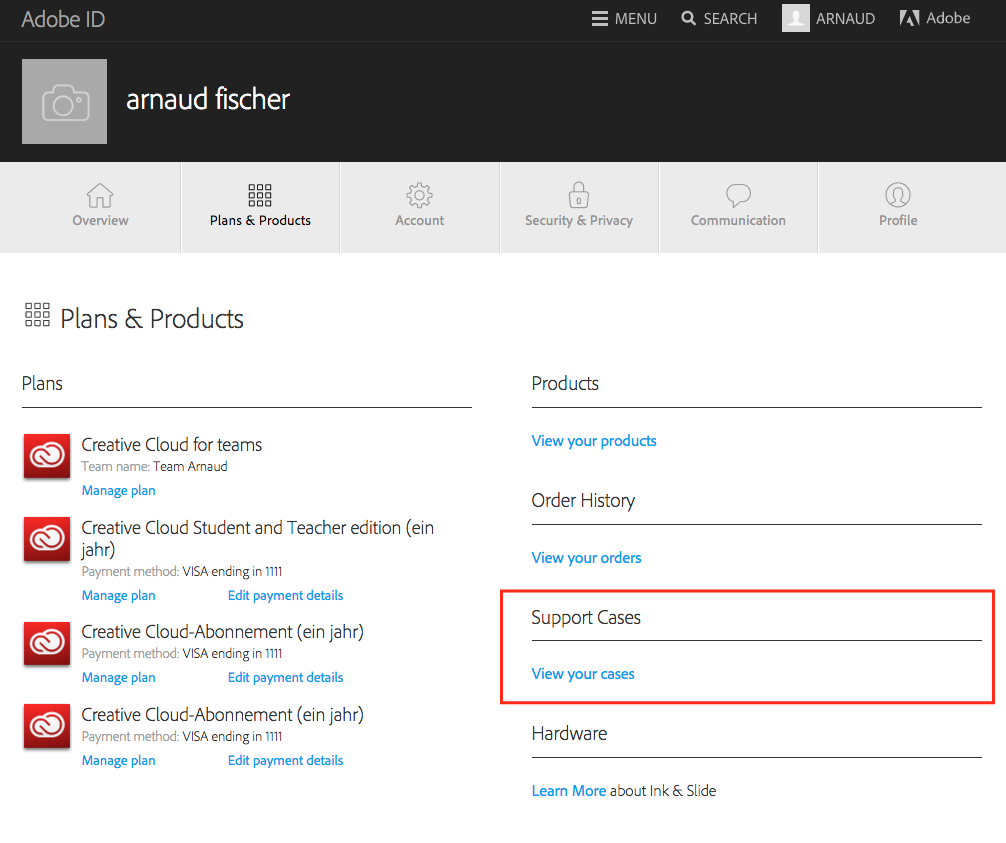Click Edit payment details for Student edition
The width and height of the screenshot is (1006, 843).
(285, 595)
